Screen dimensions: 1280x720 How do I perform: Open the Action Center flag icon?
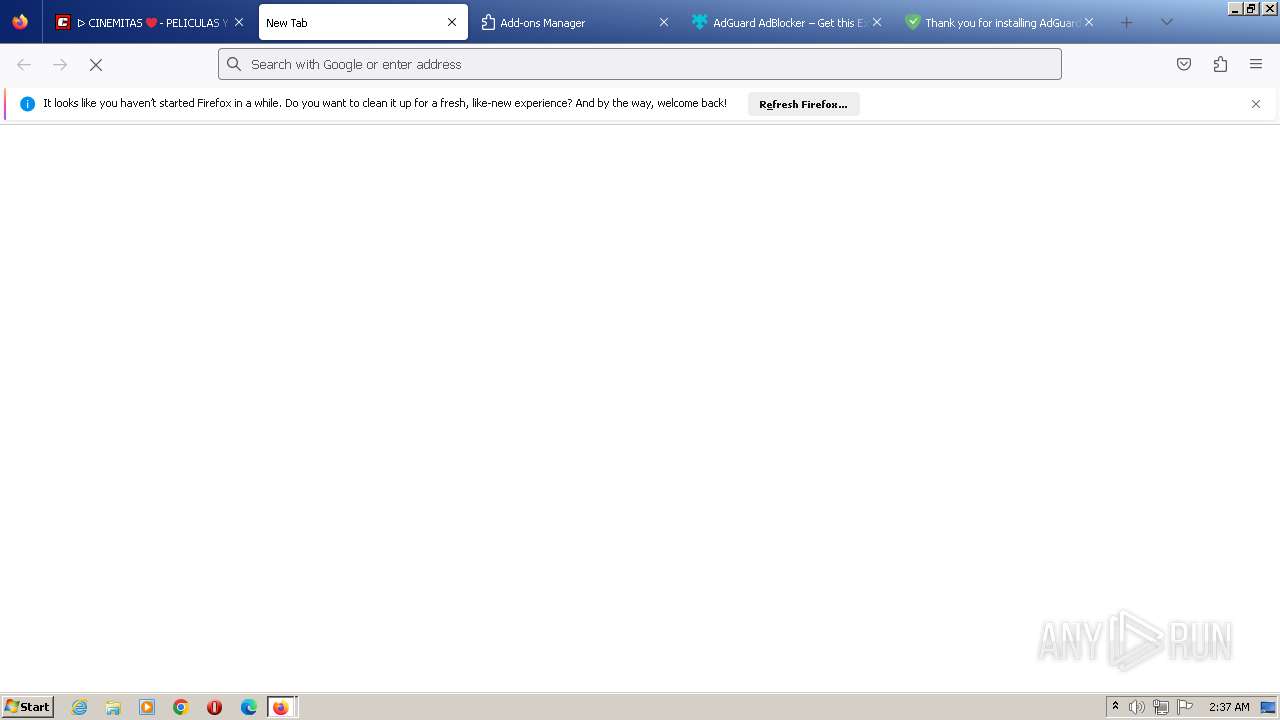pyautogui.click(x=1185, y=707)
